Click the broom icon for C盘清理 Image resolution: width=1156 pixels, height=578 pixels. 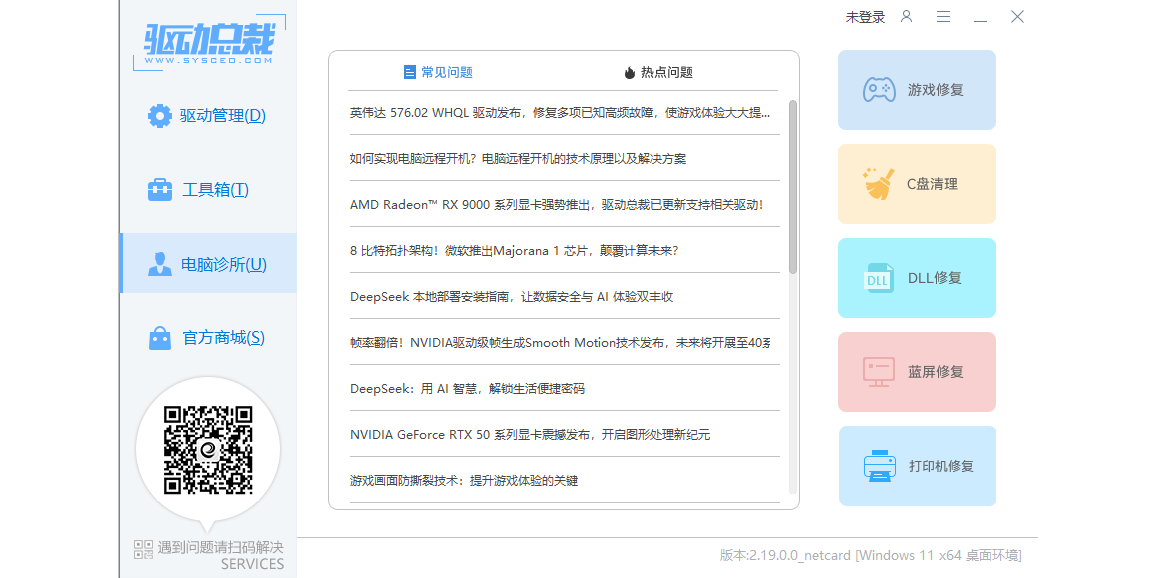tap(880, 184)
